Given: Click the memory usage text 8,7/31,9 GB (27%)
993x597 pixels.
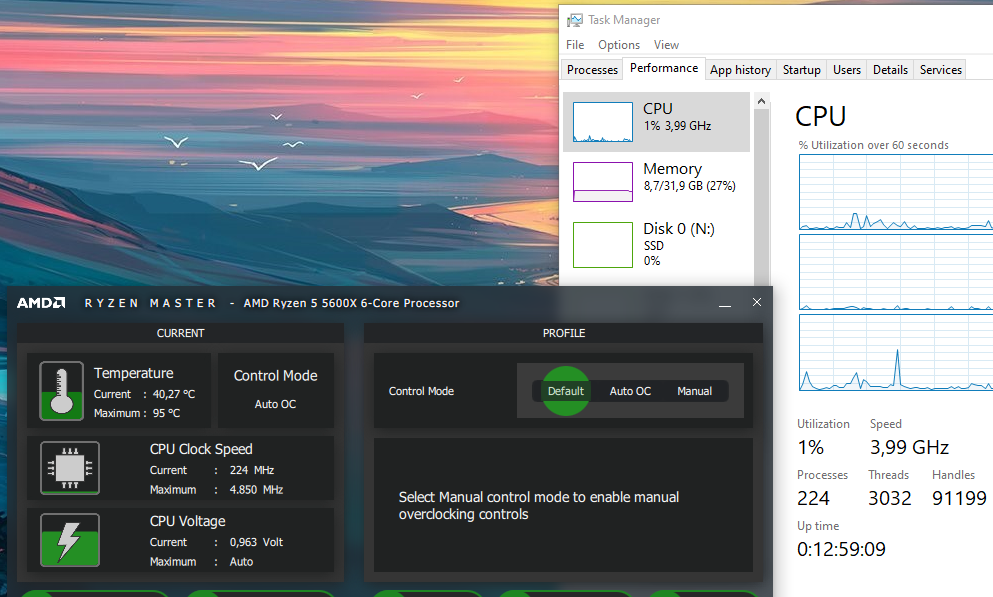Looking at the screenshot, I should point(690,185).
